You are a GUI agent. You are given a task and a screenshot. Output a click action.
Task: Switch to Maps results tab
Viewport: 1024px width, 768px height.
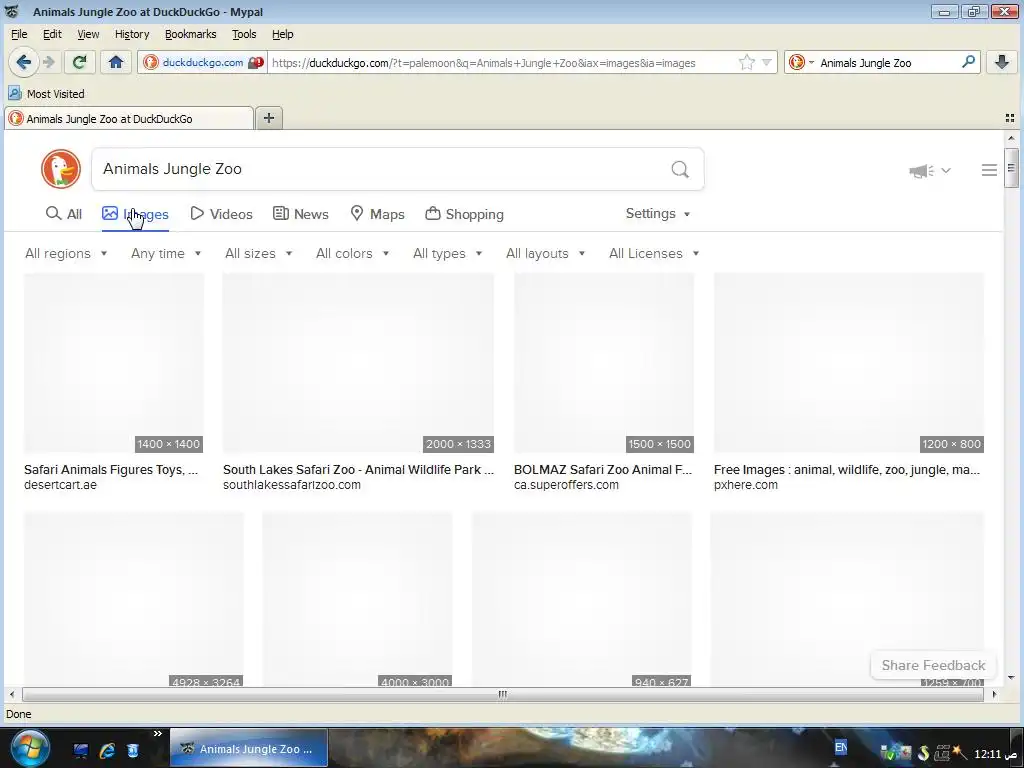pyautogui.click(x=377, y=214)
